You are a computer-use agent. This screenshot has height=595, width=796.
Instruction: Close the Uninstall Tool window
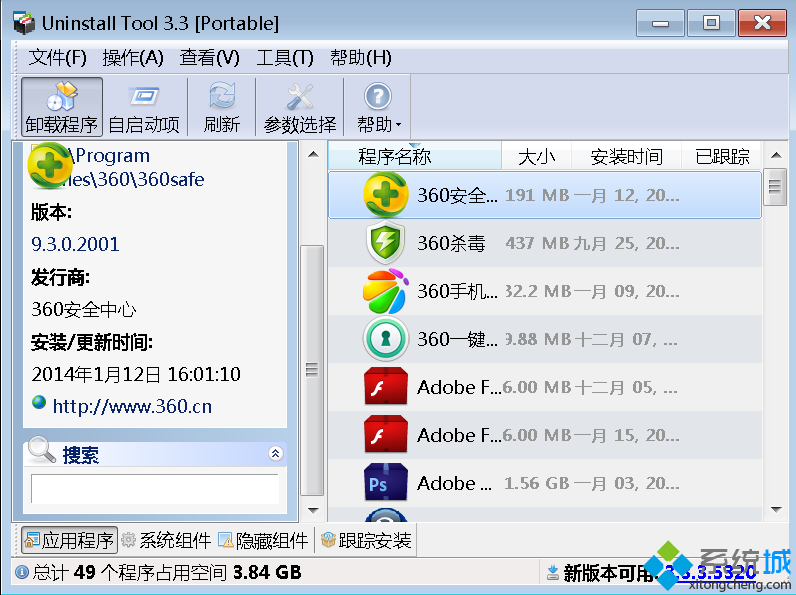tap(762, 23)
